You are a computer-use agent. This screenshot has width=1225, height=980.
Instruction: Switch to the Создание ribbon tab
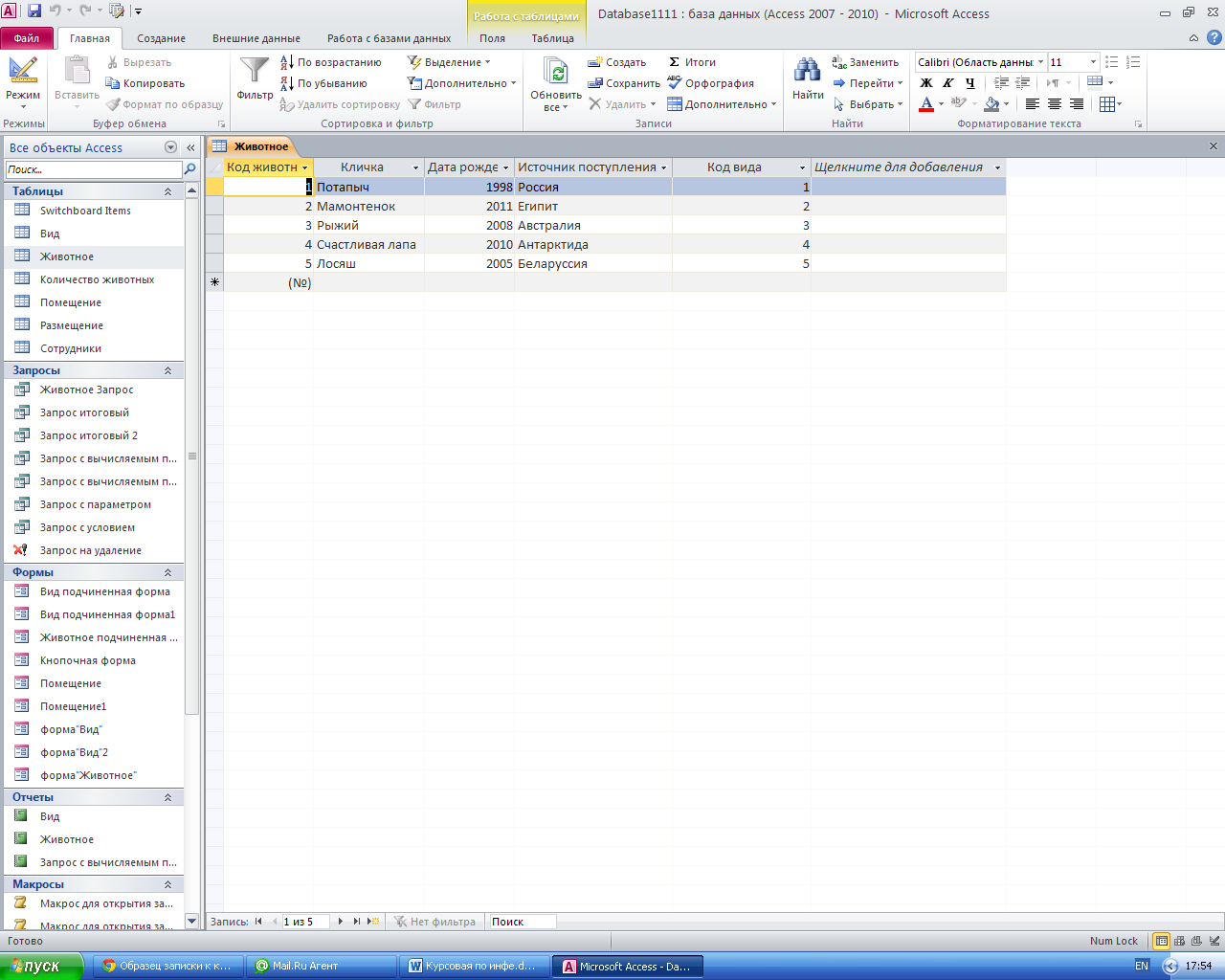pyautogui.click(x=161, y=38)
